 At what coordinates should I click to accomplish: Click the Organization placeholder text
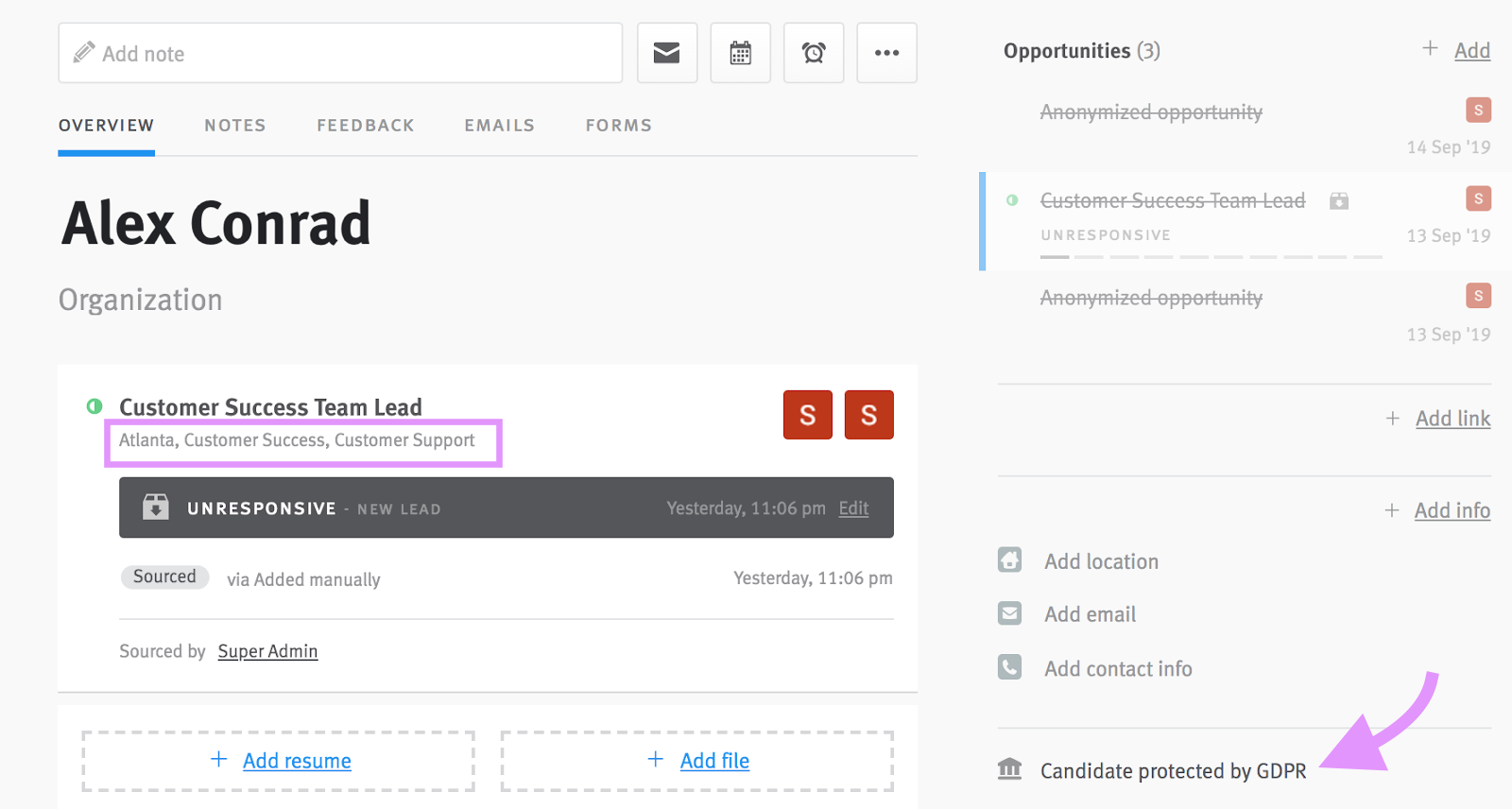141,300
